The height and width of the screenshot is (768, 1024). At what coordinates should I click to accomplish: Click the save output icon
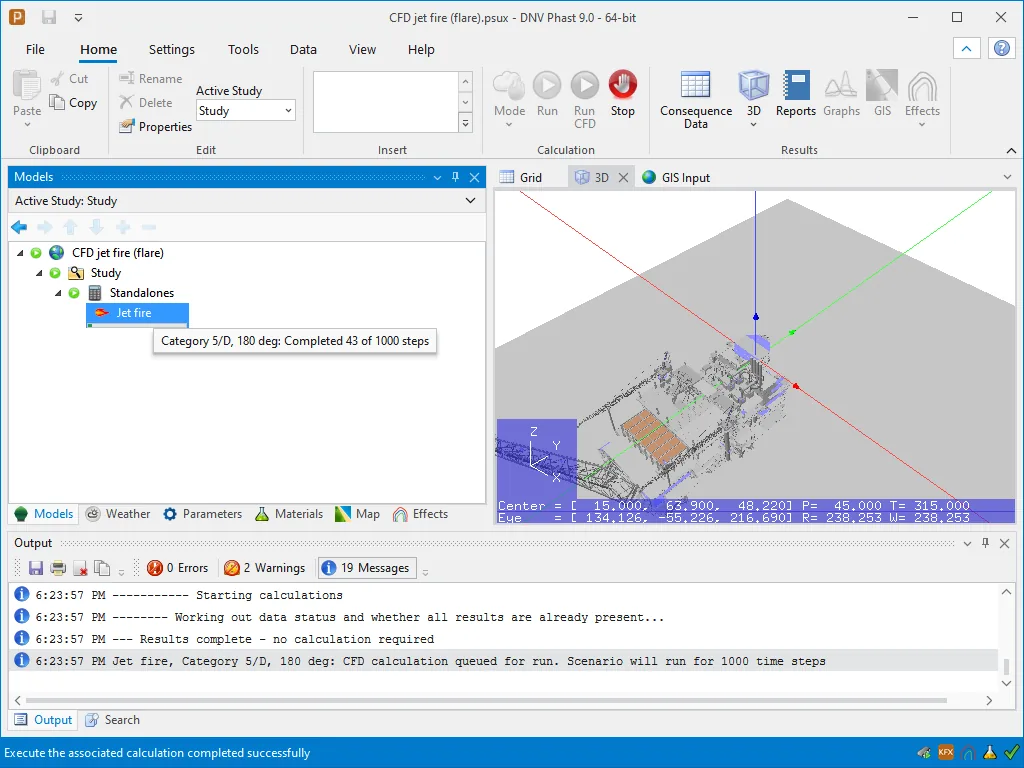tap(36, 568)
